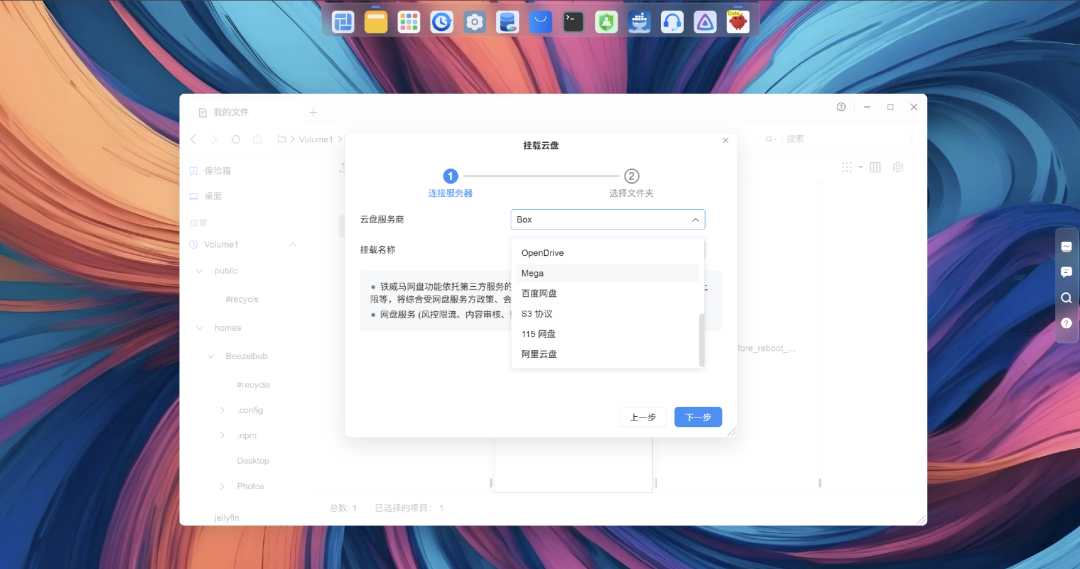Select S3 协议 from provider list
This screenshot has width=1080, height=569.
(607, 313)
